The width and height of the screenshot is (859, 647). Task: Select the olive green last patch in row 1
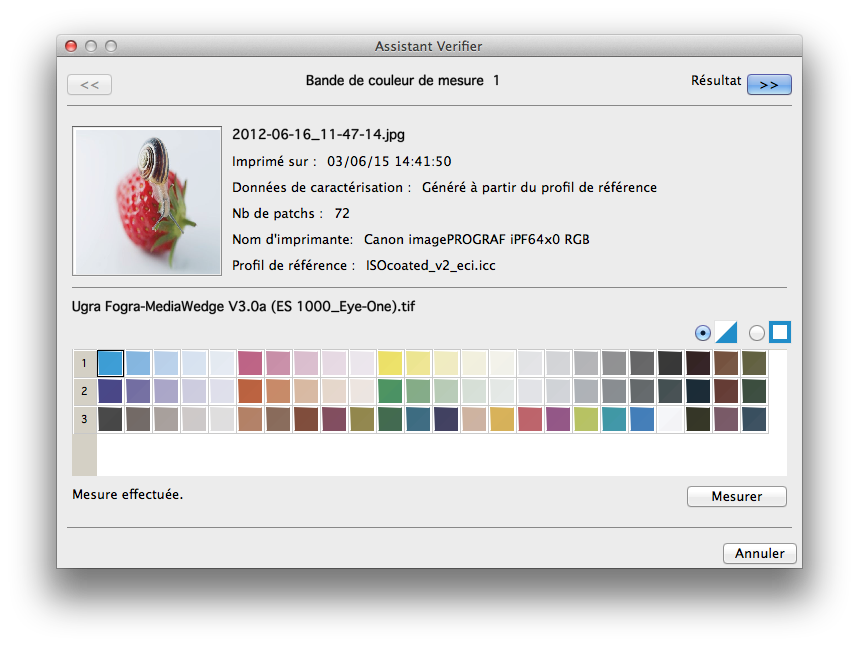tap(754, 363)
